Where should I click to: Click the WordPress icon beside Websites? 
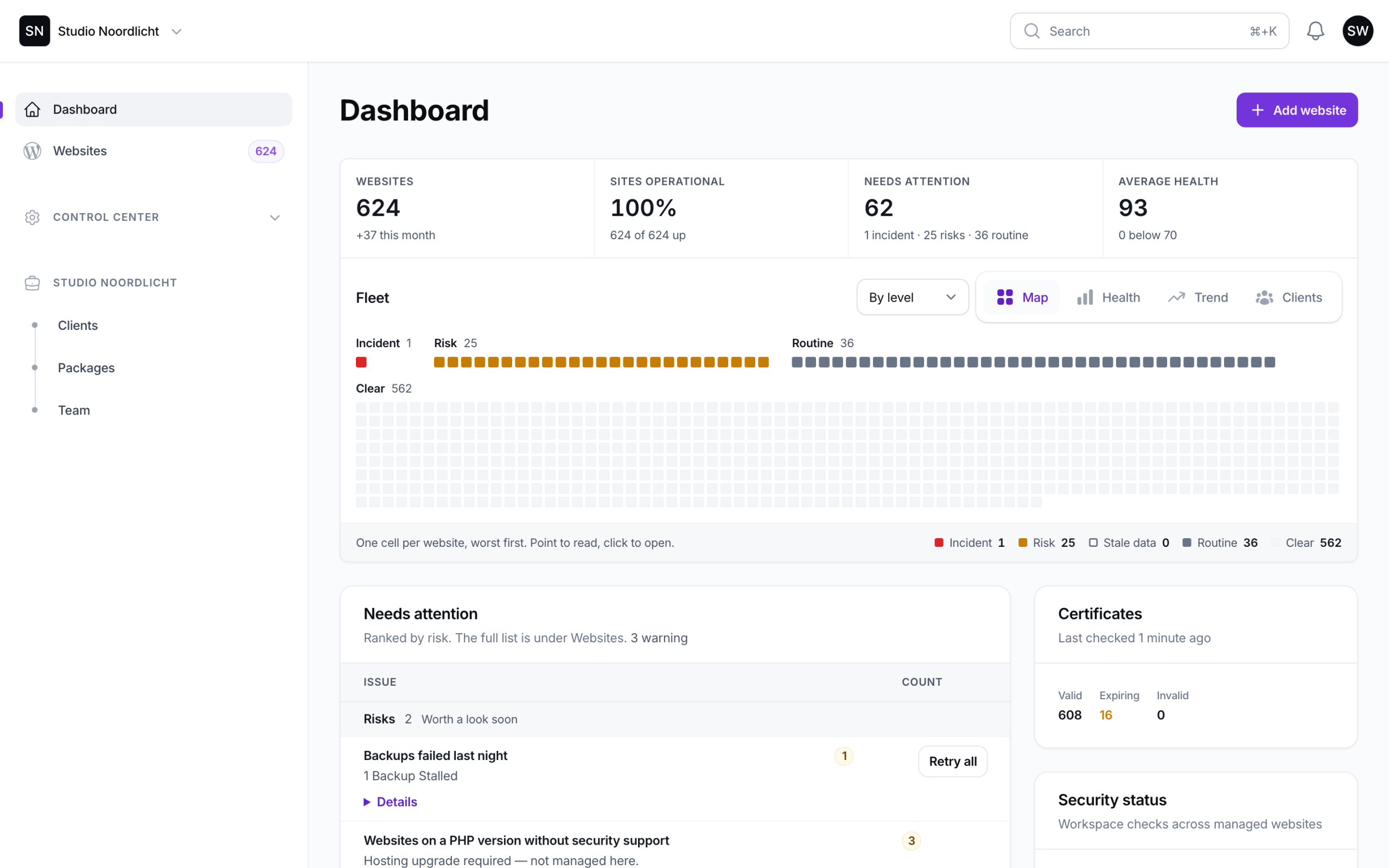[x=33, y=151]
